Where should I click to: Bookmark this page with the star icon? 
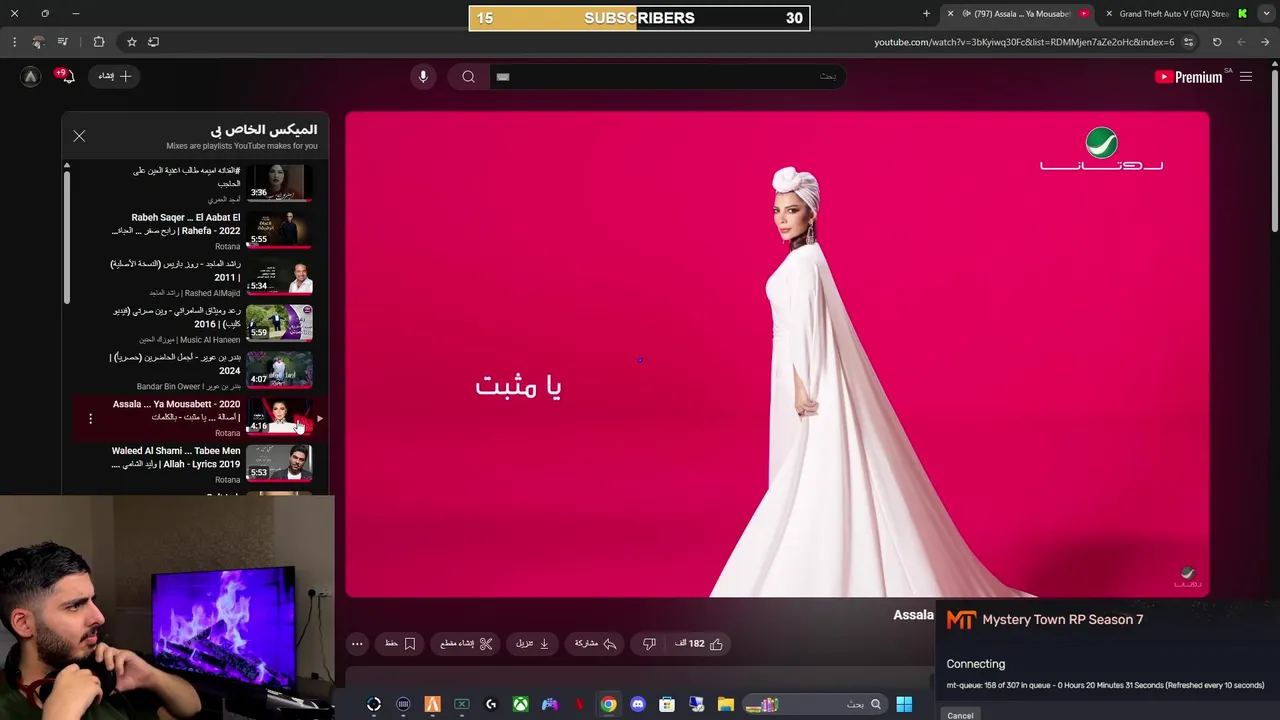point(131,42)
